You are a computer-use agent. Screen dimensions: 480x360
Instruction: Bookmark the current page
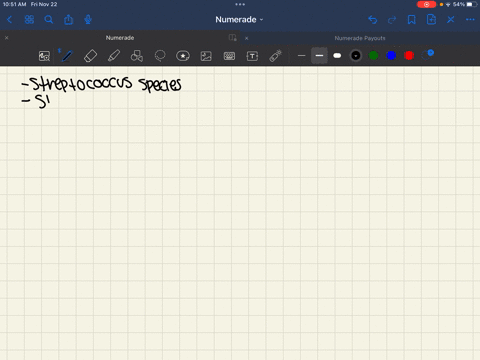coord(412,20)
